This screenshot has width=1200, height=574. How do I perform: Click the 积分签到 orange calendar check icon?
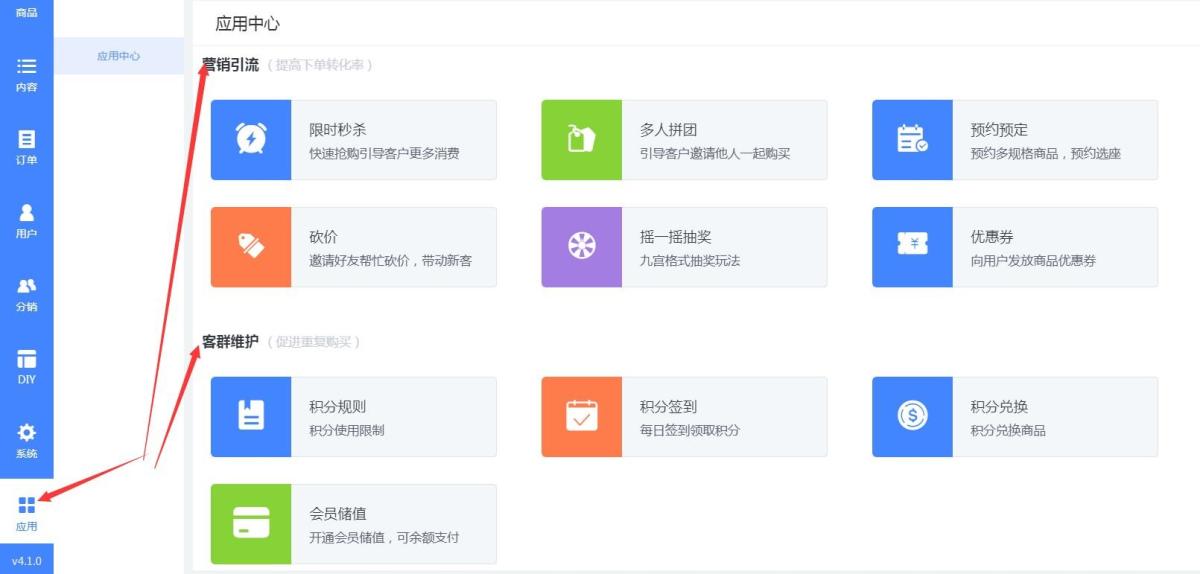581,416
